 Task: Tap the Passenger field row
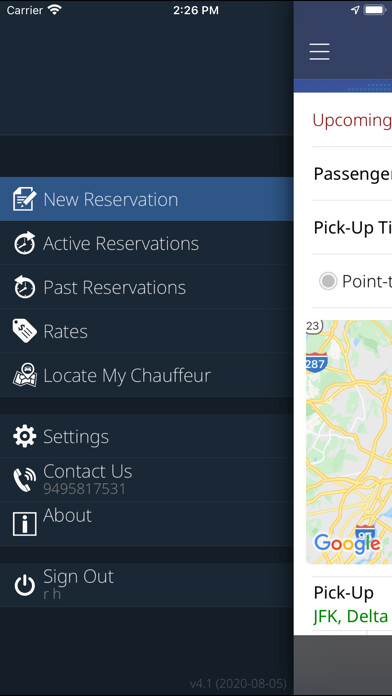coord(352,174)
